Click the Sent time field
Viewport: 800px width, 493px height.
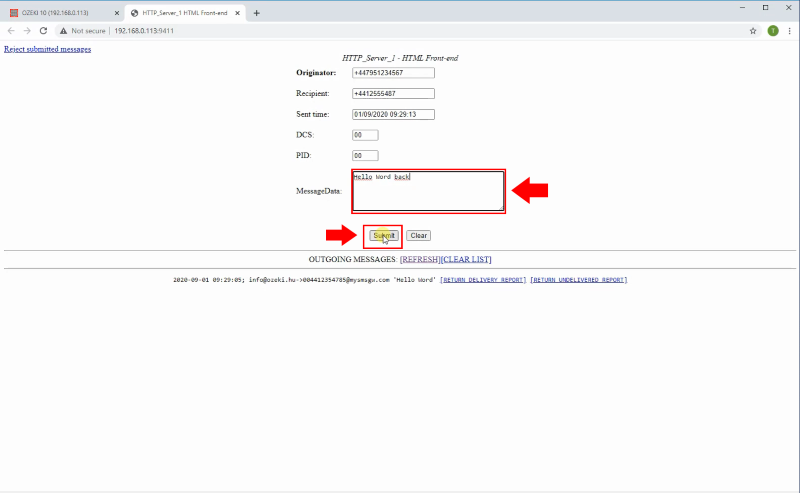pos(393,114)
